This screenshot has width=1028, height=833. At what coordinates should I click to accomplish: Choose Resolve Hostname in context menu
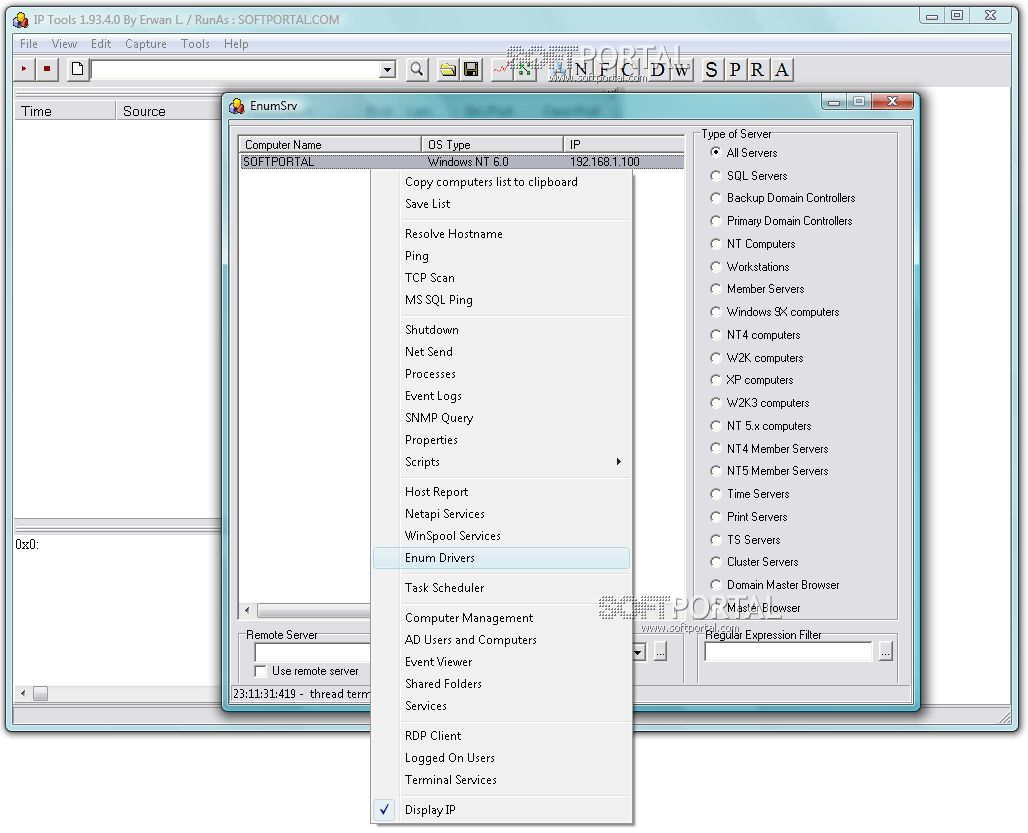point(502,234)
